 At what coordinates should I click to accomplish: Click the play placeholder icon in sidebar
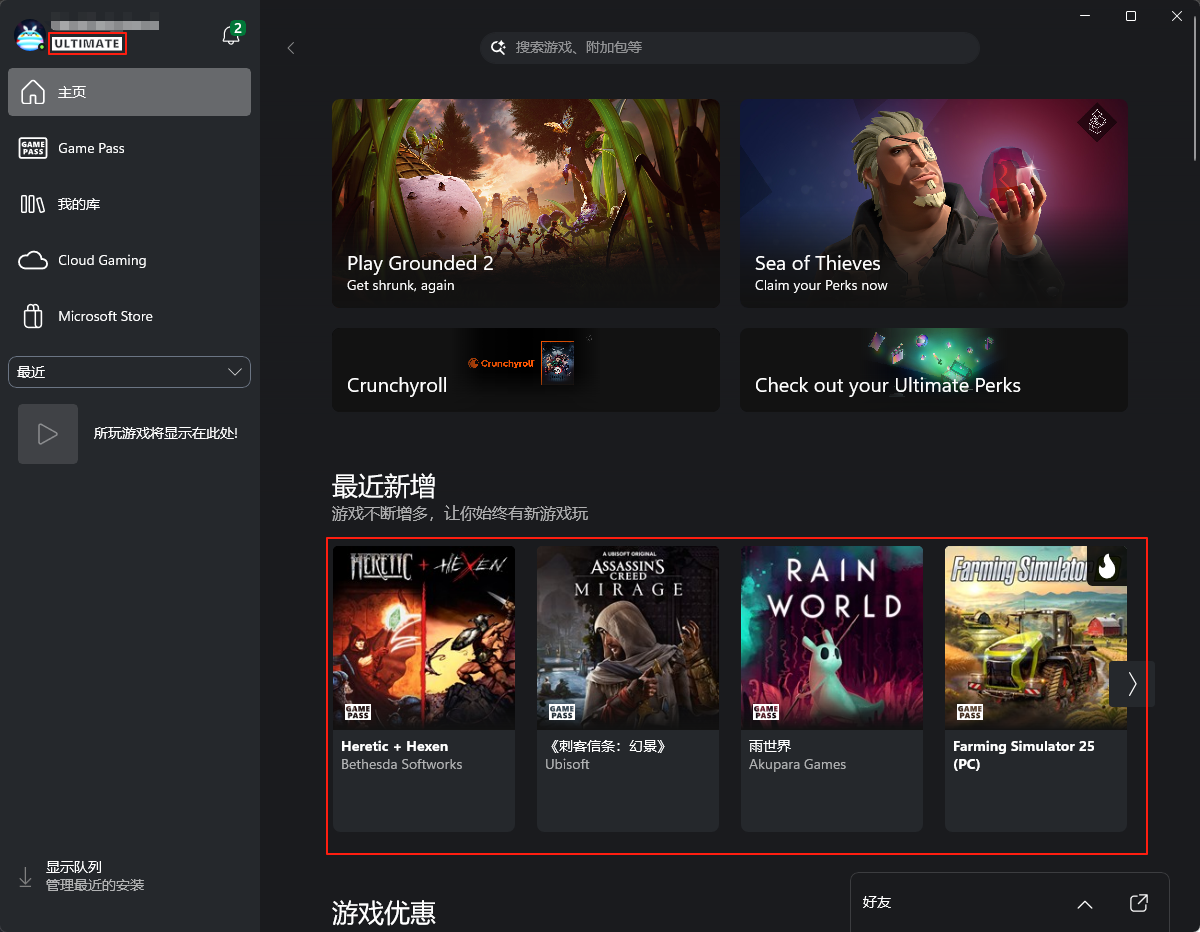[48, 434]
